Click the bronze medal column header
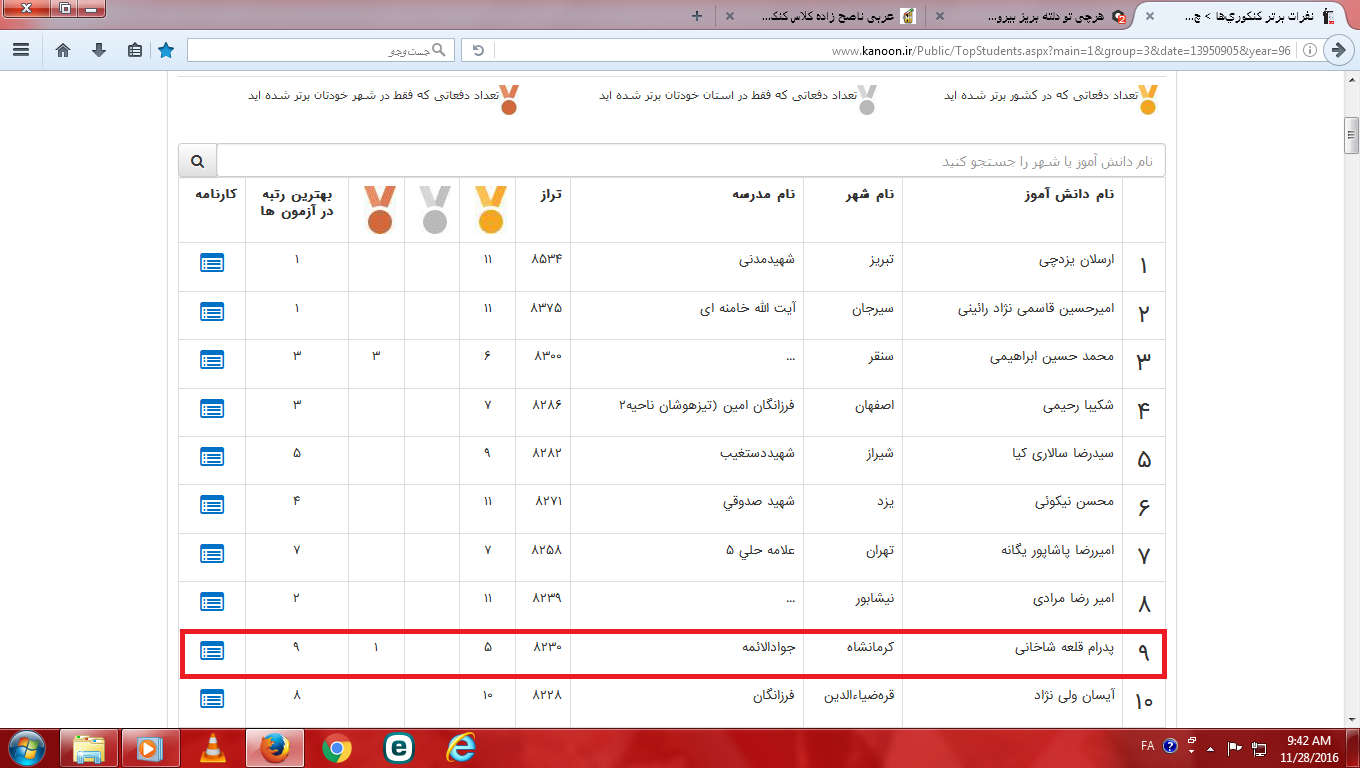 point(379,210)
